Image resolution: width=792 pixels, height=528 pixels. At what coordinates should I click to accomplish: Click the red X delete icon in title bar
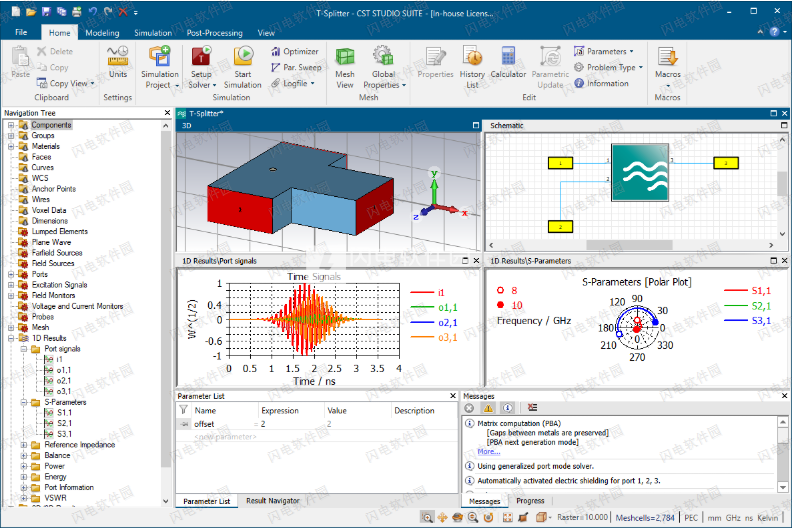123,11
